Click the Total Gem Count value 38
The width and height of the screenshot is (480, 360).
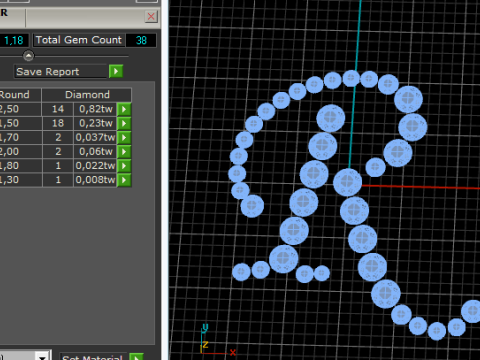(x=141, y=40)
